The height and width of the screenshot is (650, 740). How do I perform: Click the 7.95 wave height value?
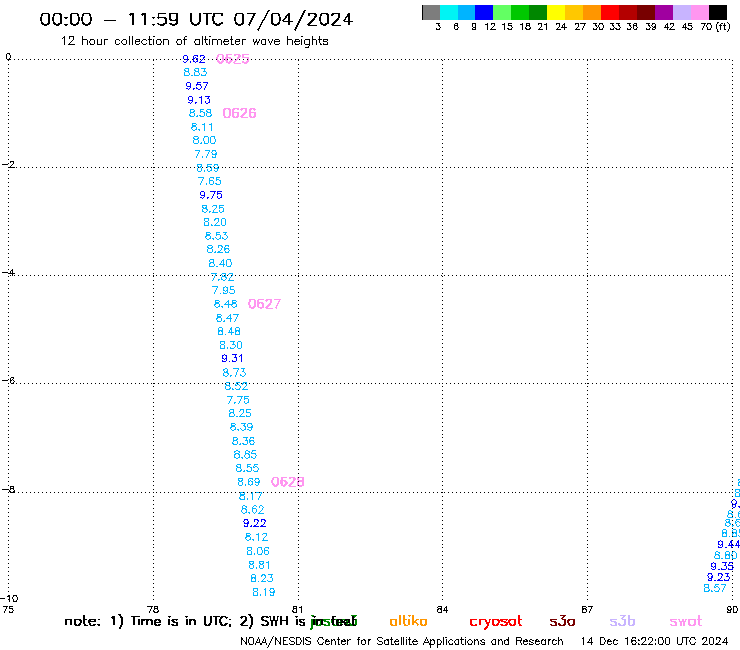pos(224,290)
